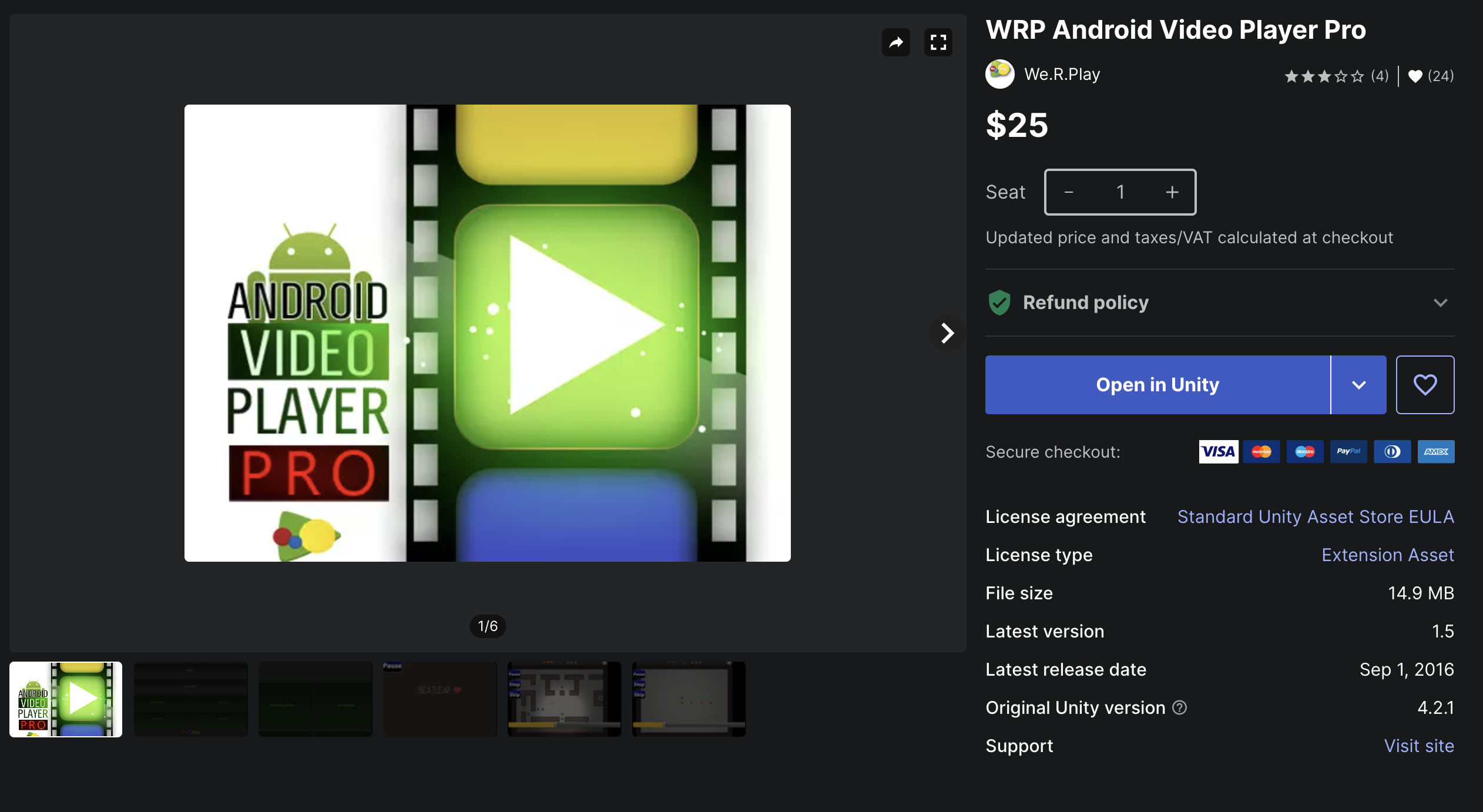Select the first Android Video Player thumbnail

pyautogui.click(x=66, y=699)
